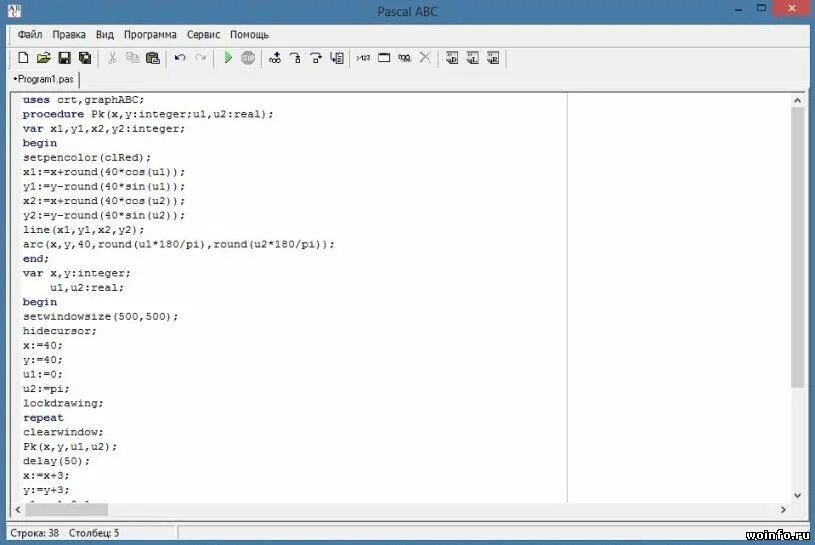The height and width of the screenshot is (545, 815).
Task: Click the vertical scrollbar thumb
Action: tap(797, 247)
